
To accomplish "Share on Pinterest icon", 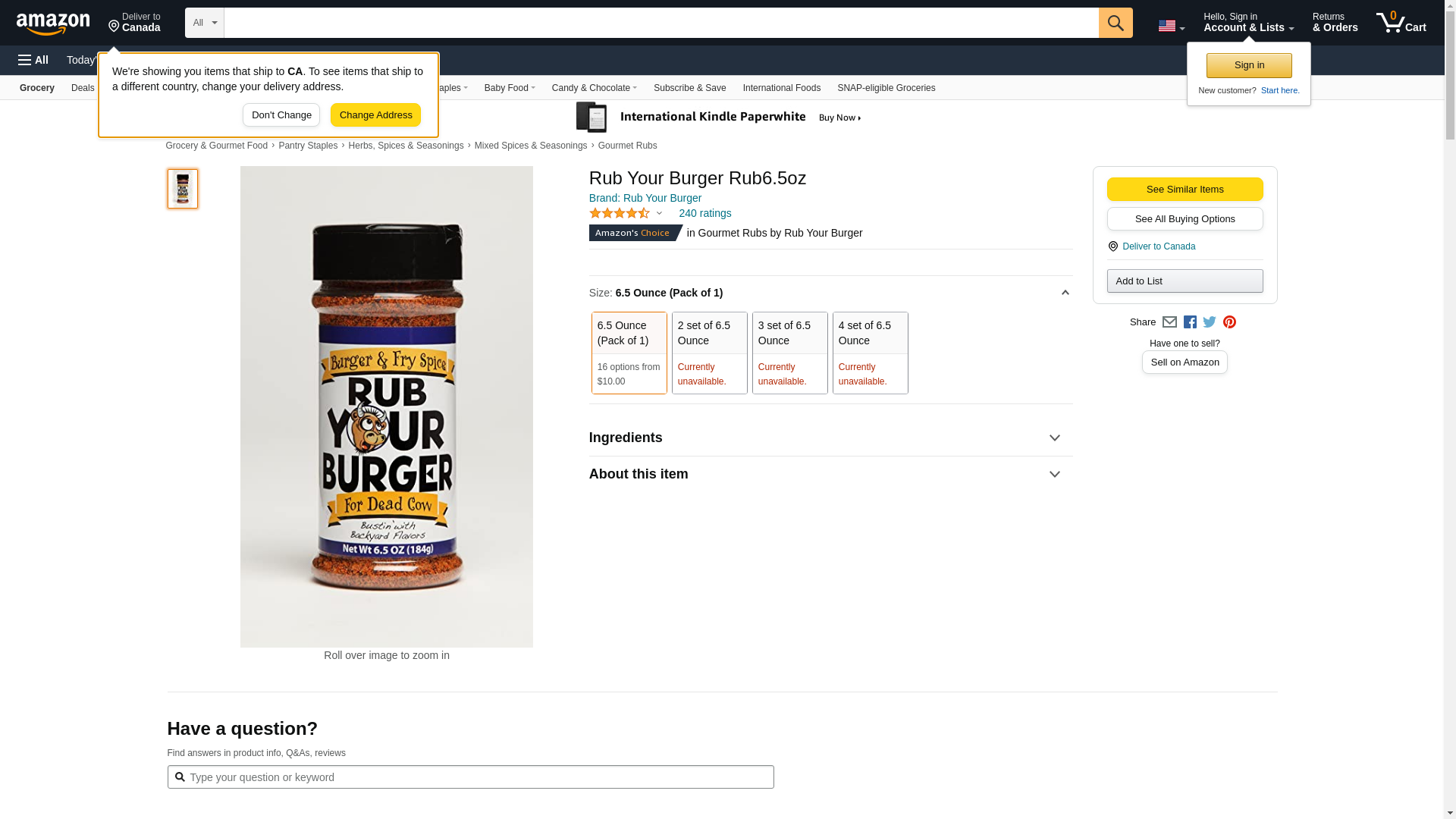I will click(1229, 322).
